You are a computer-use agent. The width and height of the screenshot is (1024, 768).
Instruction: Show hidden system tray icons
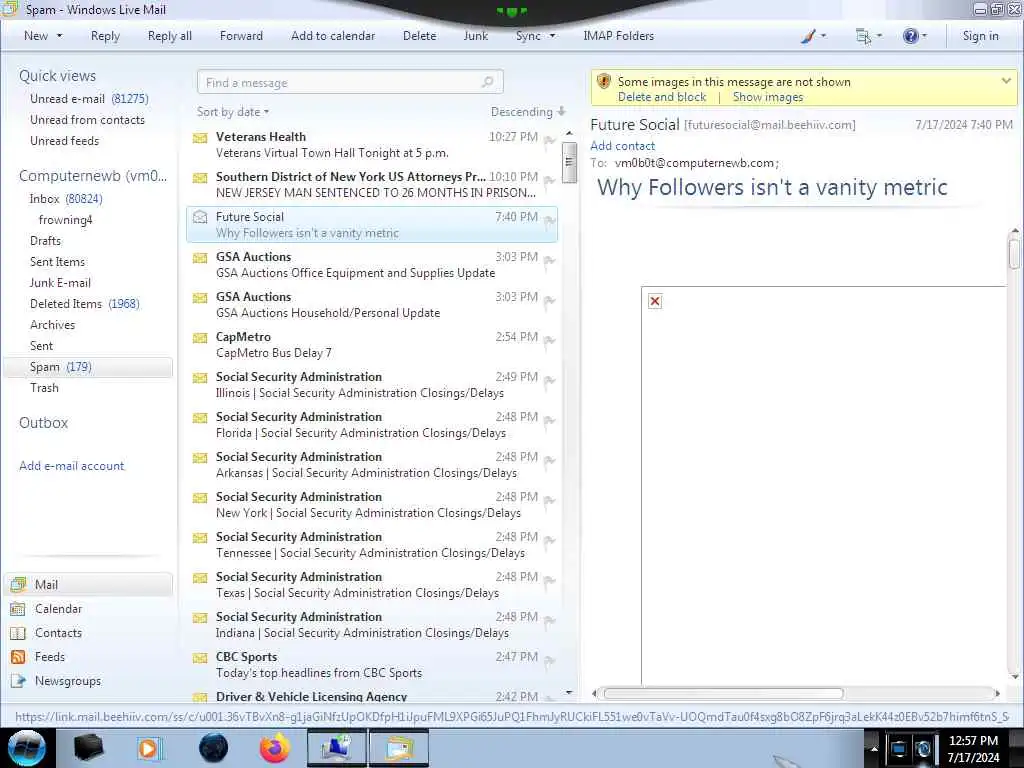point(874,748)
